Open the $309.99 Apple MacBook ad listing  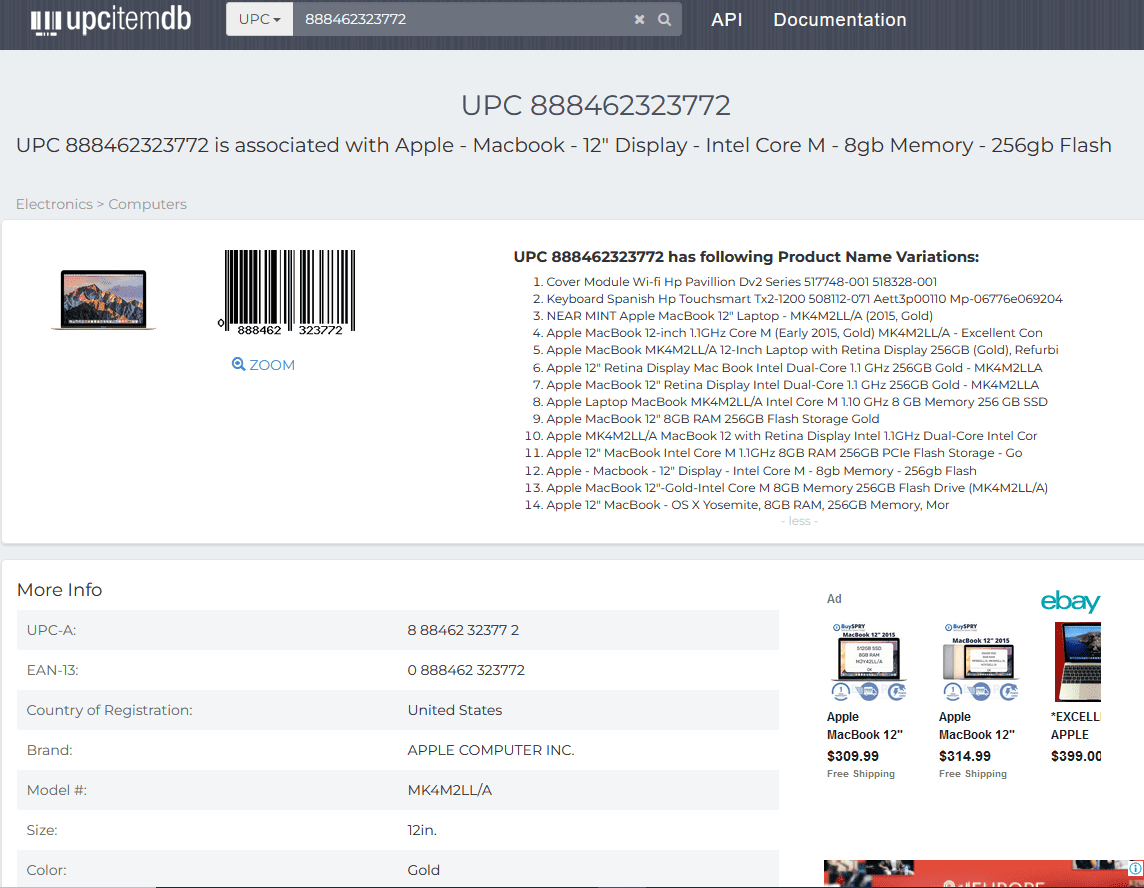(865, 700)
